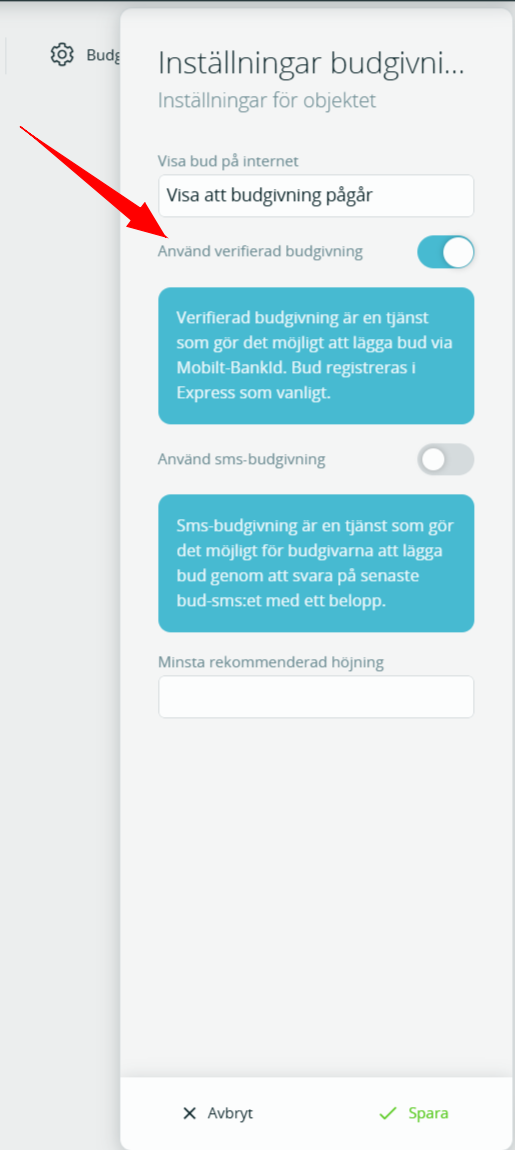Click the dimmed backdrop left of the panel
This screenshot has width=515, height=1150.
pyautogui.click(x=59, y=587)
